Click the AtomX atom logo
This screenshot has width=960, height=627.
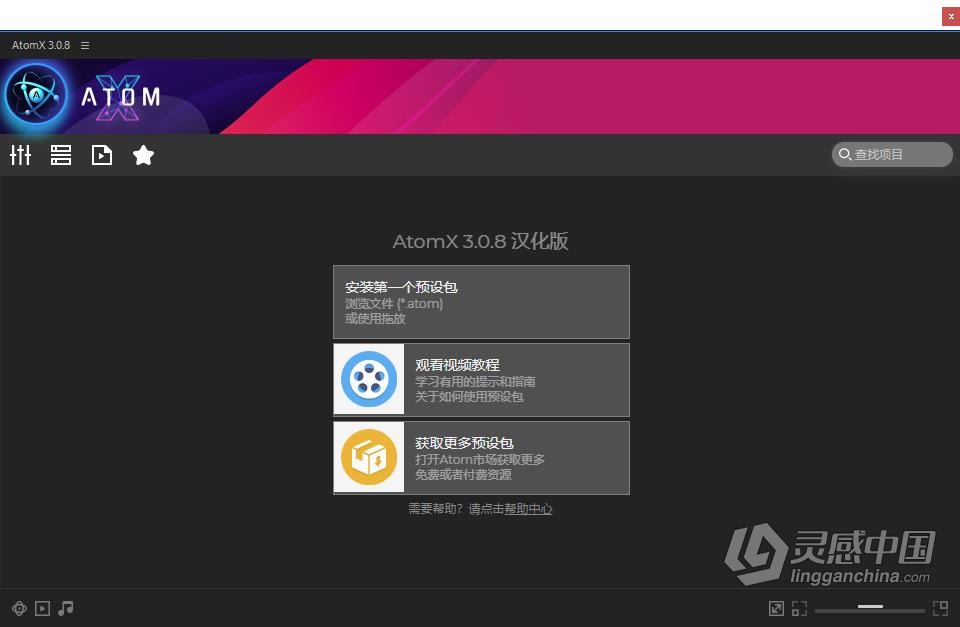click(x=36, y=96)
